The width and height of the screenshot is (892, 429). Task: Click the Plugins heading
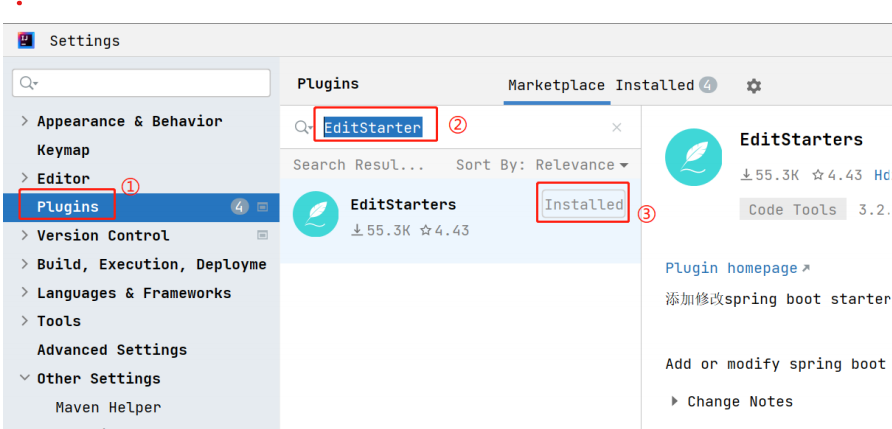click(x=328, y=84)
